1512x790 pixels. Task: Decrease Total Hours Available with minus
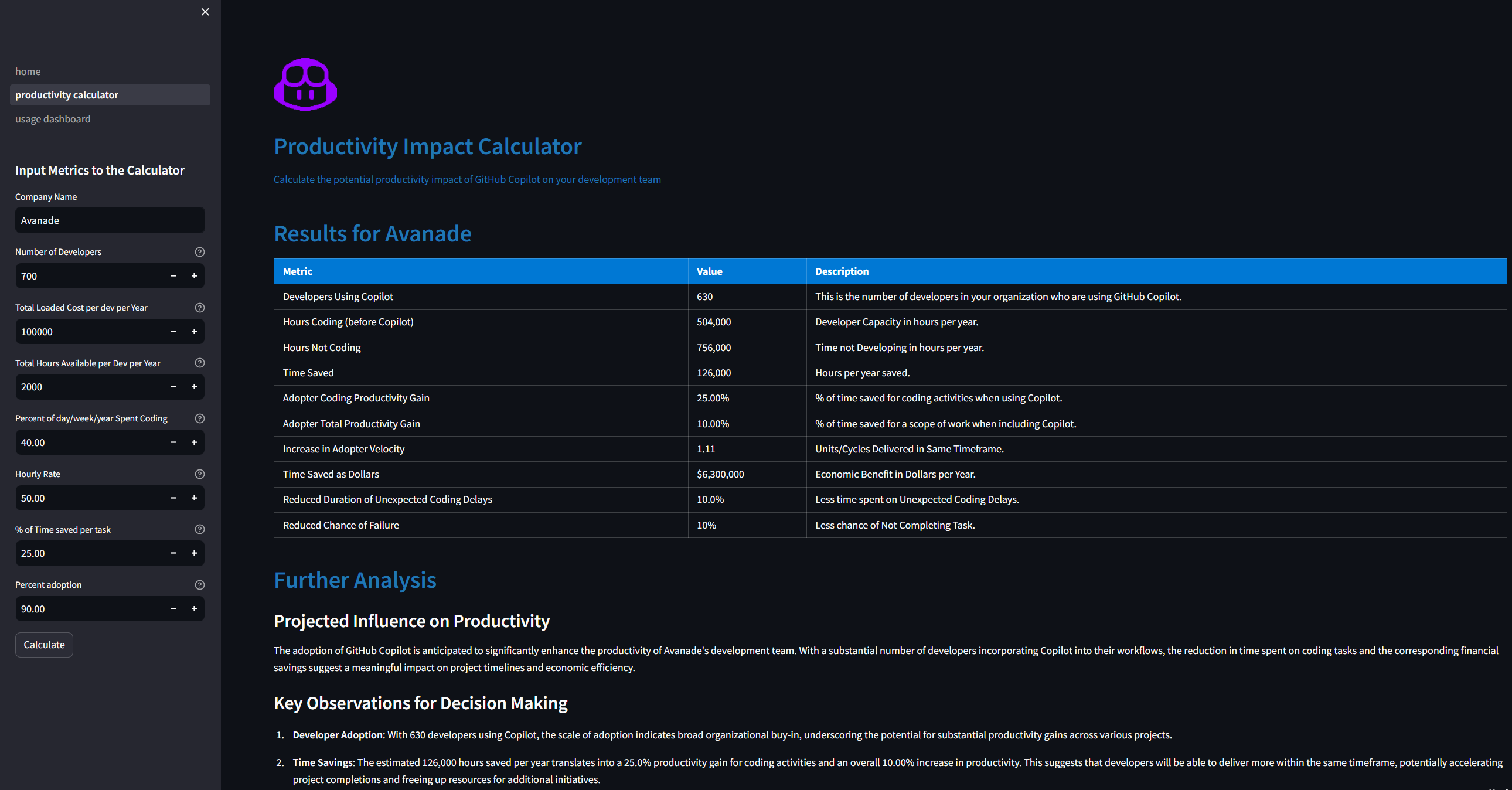pos(173,387)
